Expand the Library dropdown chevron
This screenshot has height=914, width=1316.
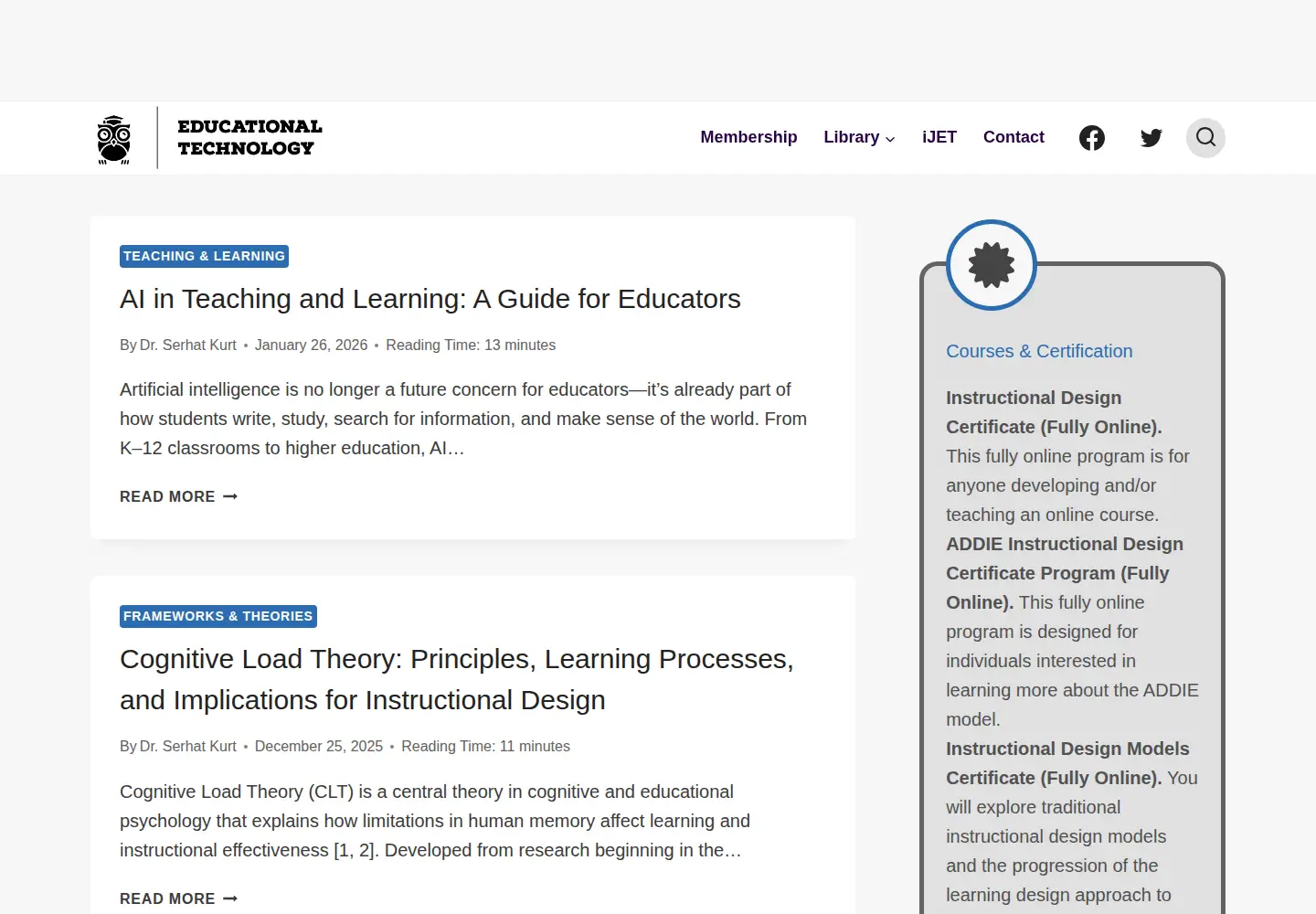[x=890, y=139]
